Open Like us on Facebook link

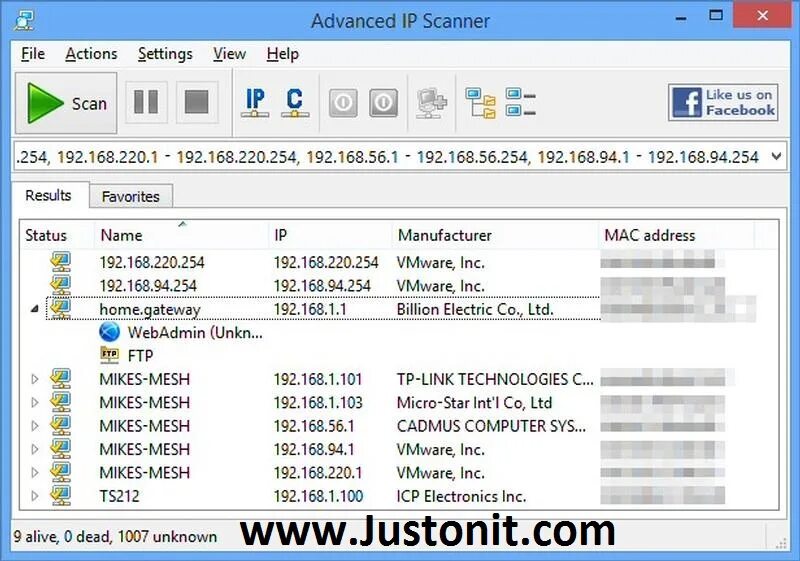(x=723, y=103)
